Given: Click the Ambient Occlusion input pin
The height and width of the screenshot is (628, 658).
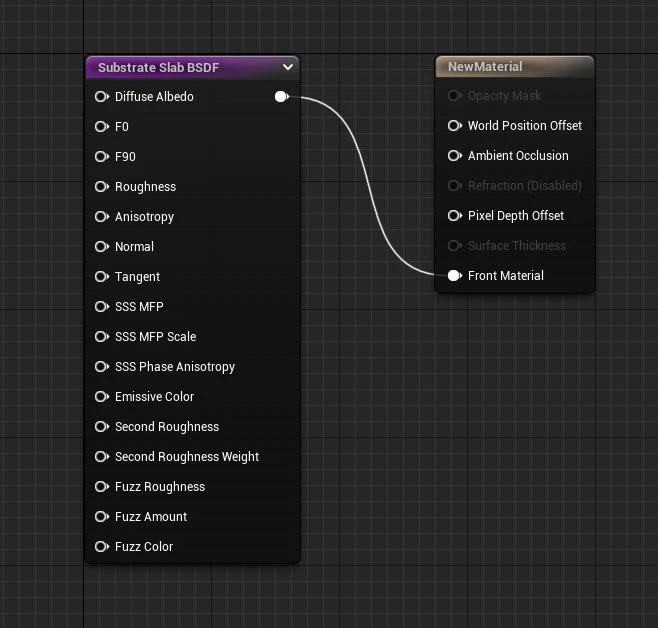Looking at the screenshot, I should coord(454,156).
